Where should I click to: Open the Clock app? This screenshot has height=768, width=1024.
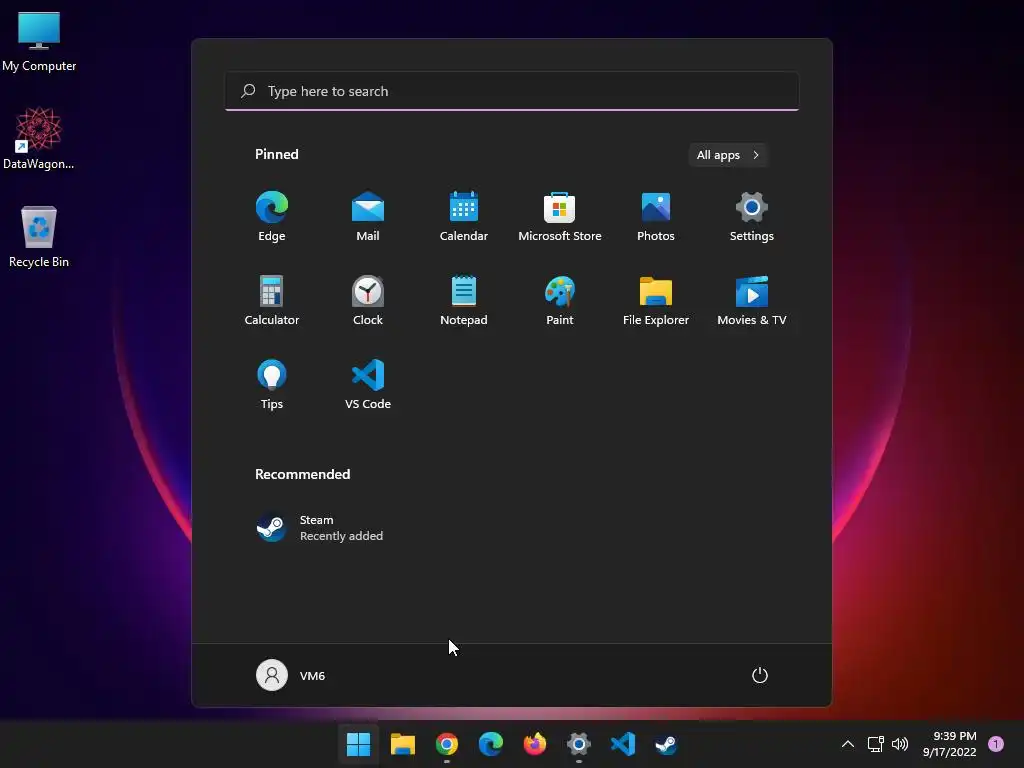click(368, 300)
